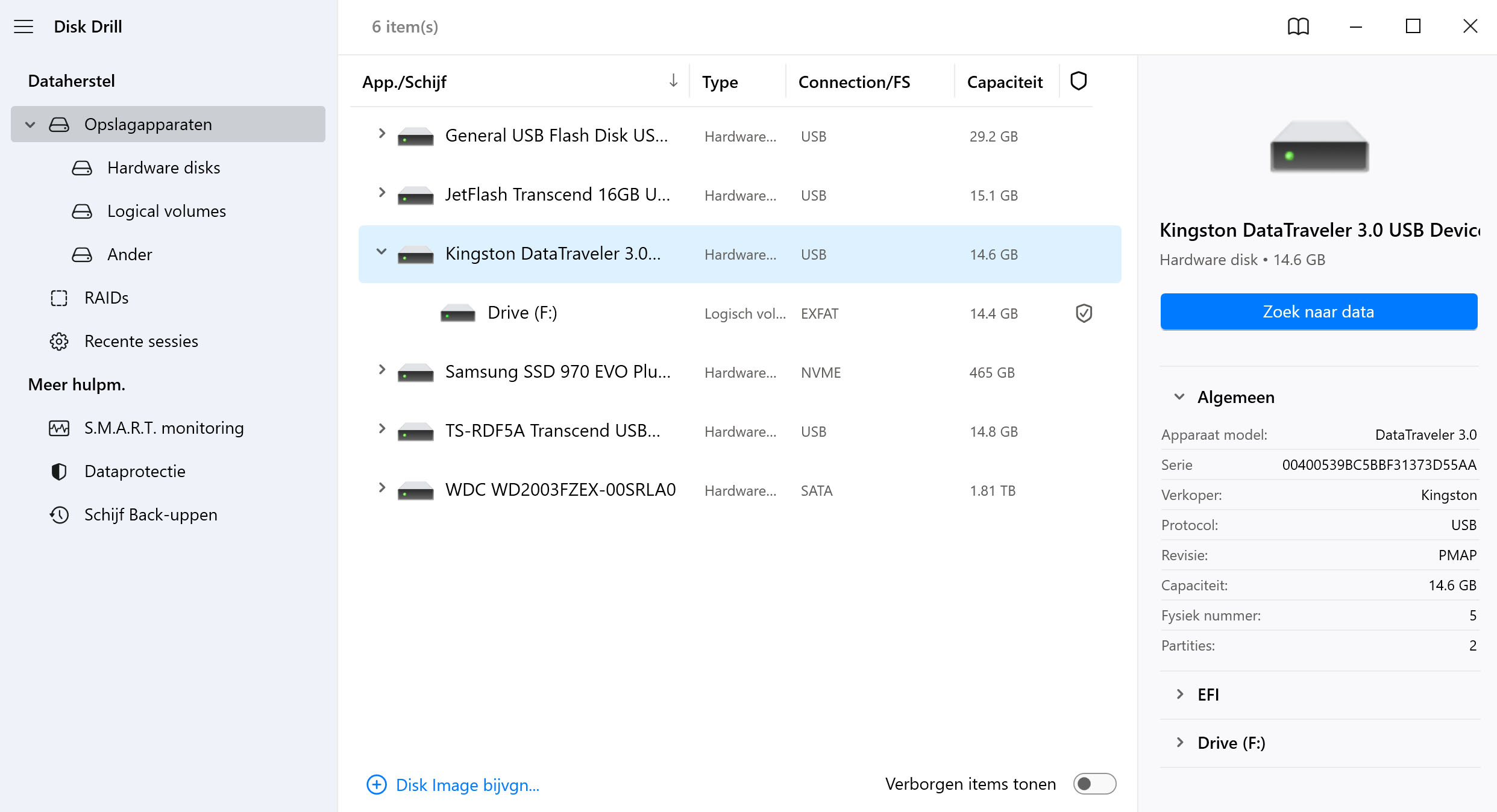Toggle Verborgen items tonen switch

[1094, 784]
